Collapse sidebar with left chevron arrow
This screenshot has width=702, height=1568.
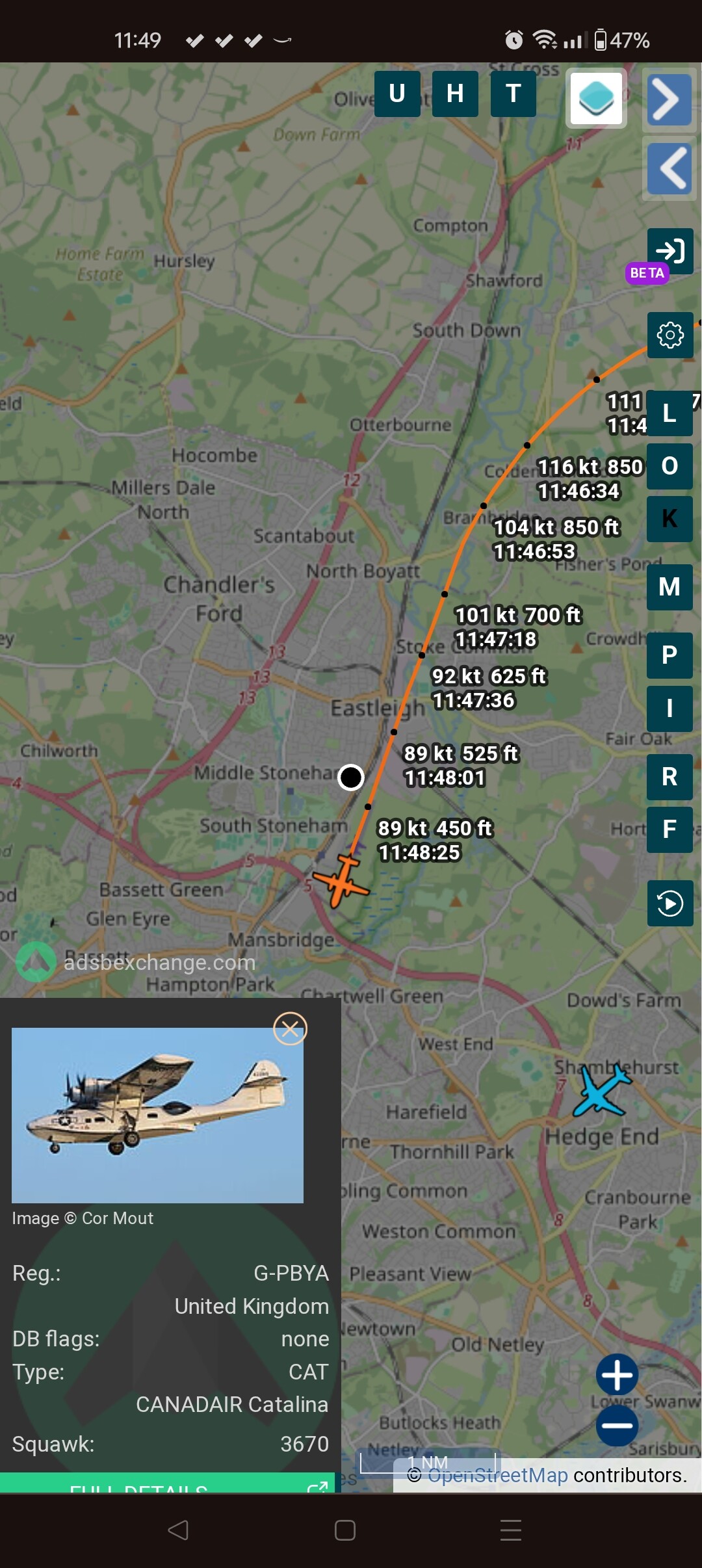pyautogui.click(x=669, y=168)
